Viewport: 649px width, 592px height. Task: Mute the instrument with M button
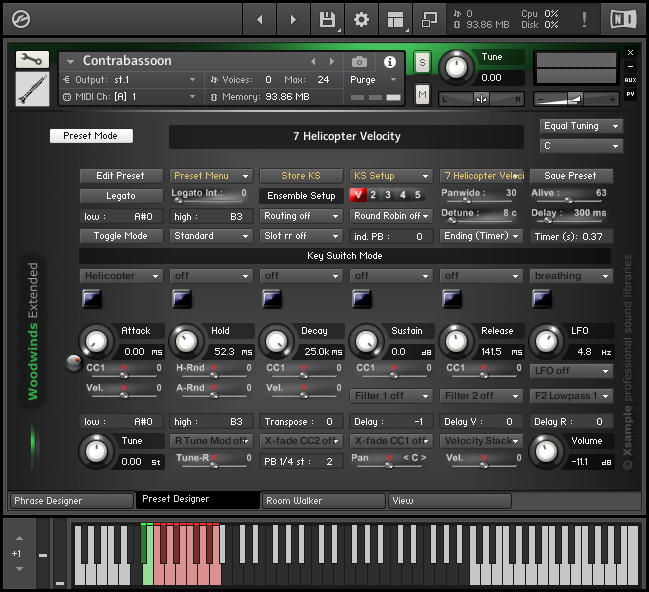[422, 95]
